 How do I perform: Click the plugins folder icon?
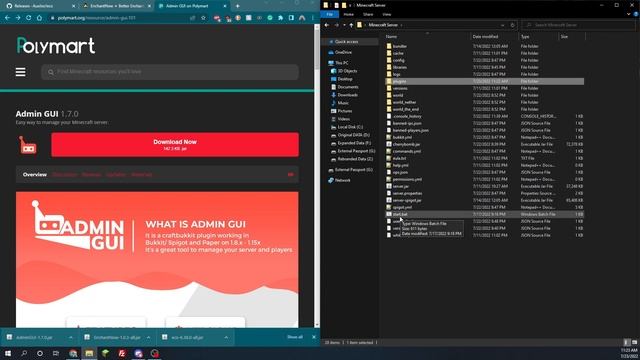click(x=389, y=81)
